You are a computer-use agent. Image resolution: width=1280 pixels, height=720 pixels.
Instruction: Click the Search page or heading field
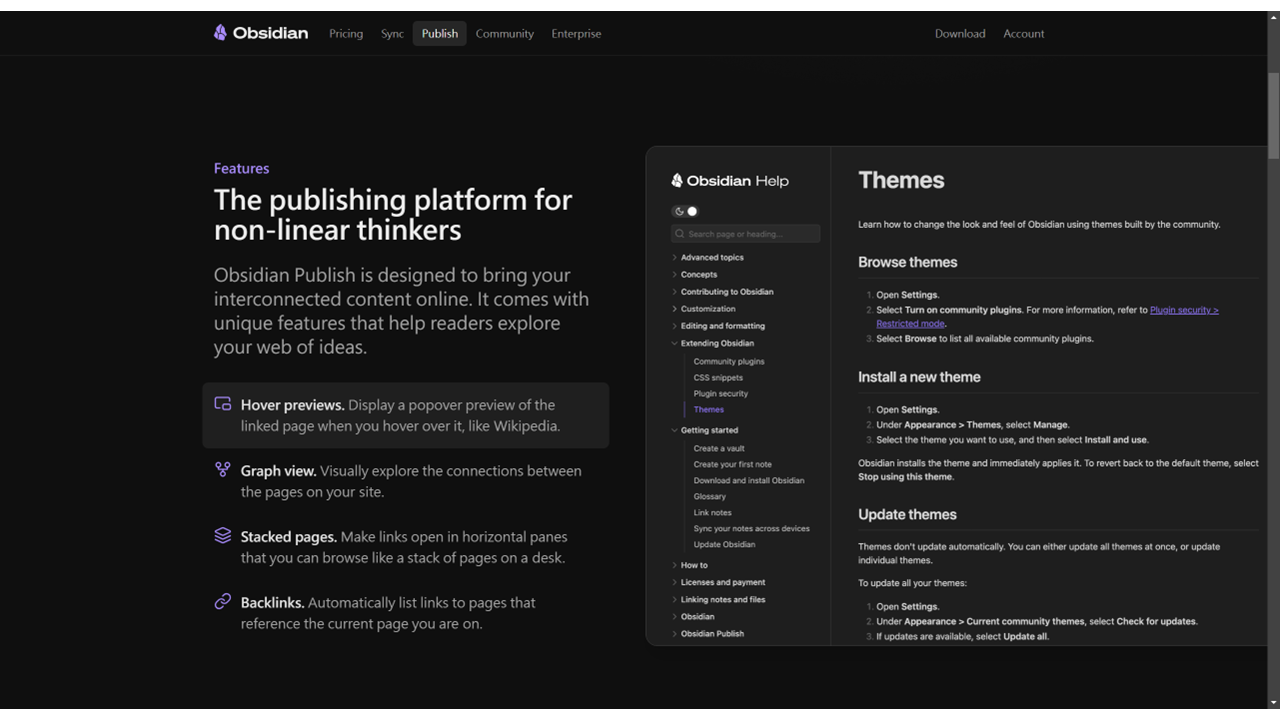click(x=750, y=234)
